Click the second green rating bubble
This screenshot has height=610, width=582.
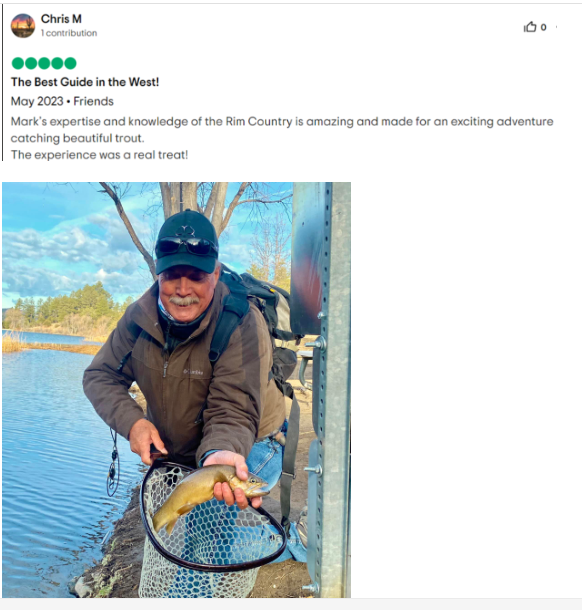(x=31, y=63)
